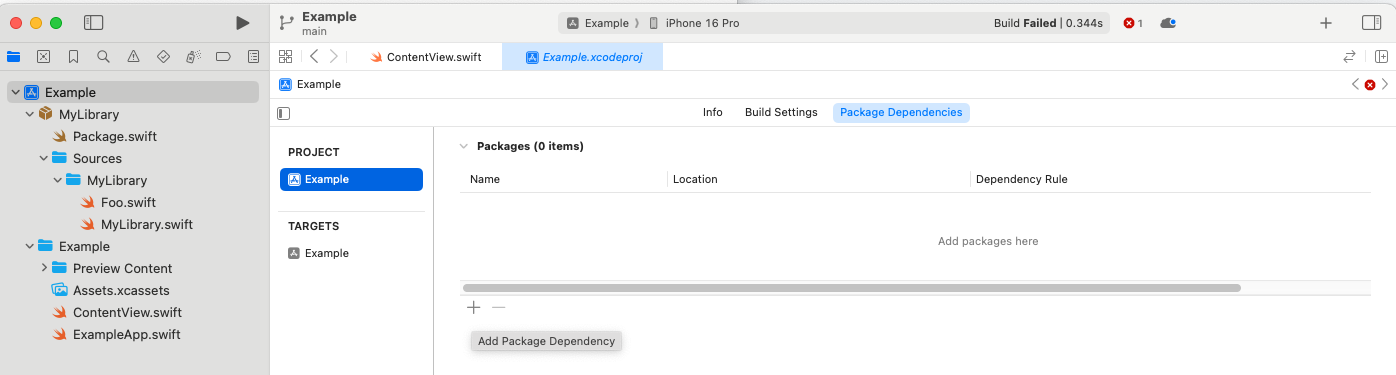
Task: Open the Source Control navigator
Action: pos(43,56)
